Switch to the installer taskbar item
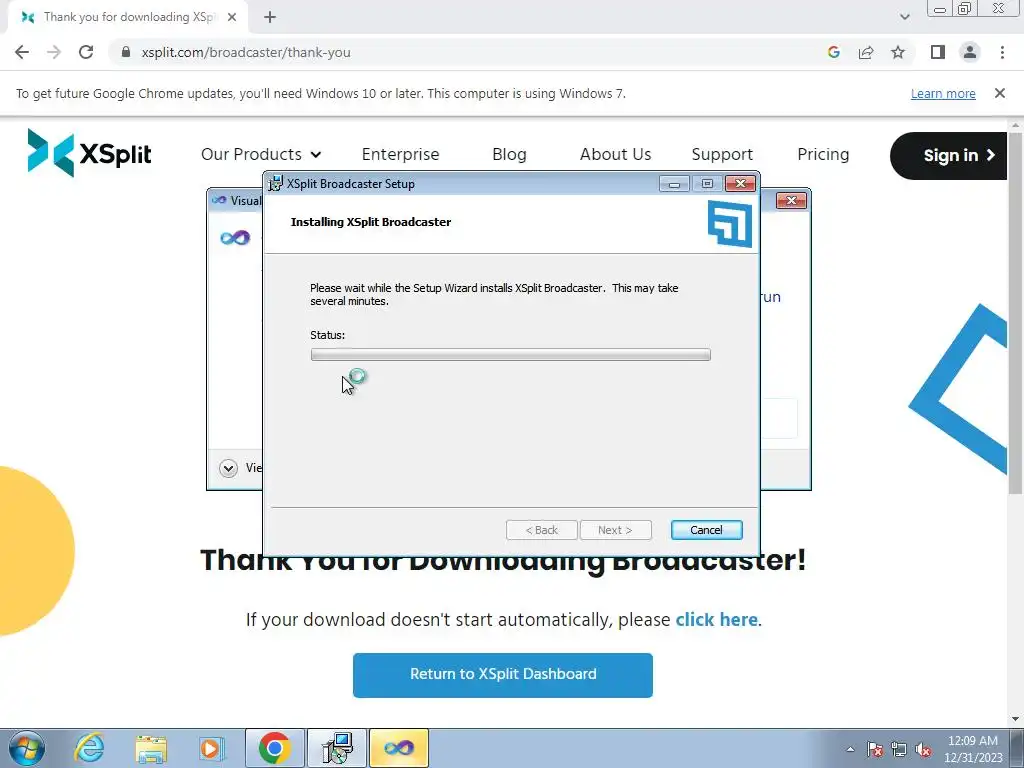 coord(337,748)
